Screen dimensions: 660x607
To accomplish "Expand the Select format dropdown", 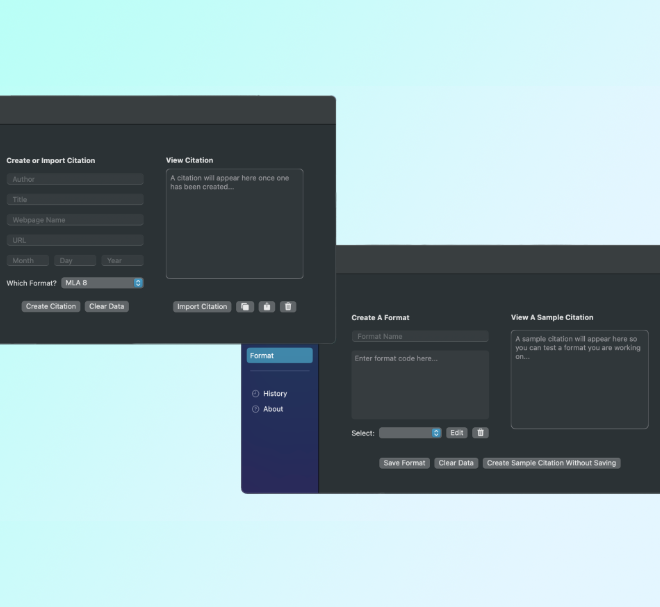I will 410,433.
